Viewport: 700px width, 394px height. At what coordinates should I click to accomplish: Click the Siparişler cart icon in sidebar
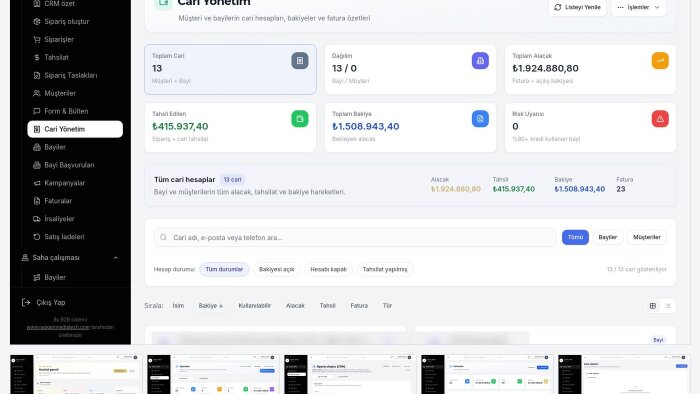click(37, 39)
